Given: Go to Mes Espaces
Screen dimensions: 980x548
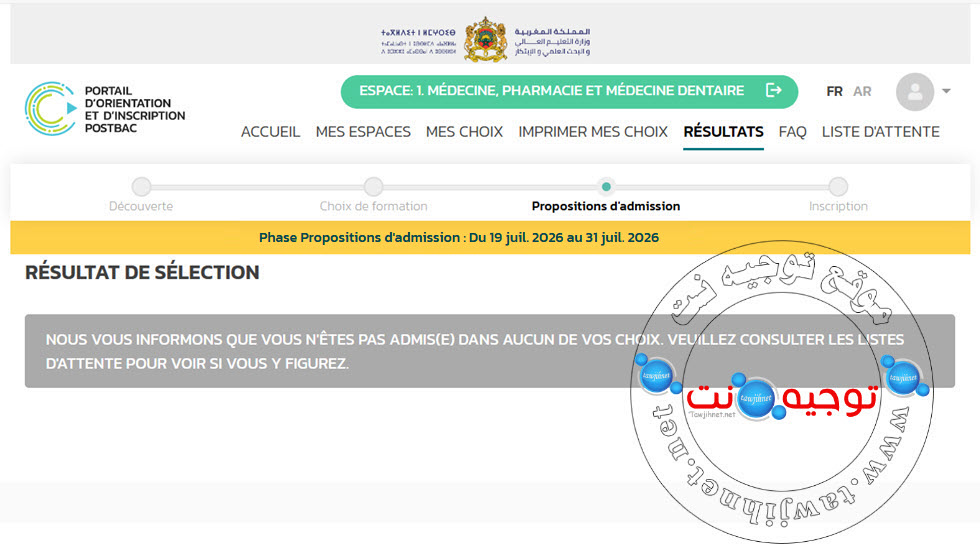Looking at the screenshot, I should [x=363, y=132].
